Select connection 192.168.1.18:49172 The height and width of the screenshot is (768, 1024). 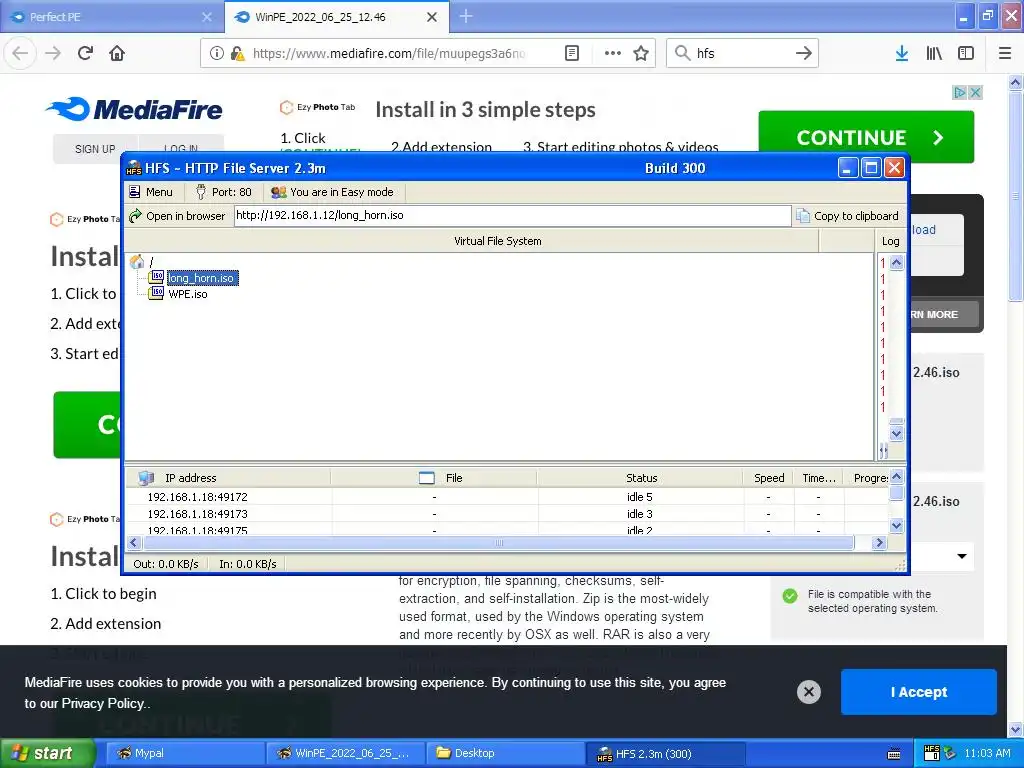tap(197, 497)
